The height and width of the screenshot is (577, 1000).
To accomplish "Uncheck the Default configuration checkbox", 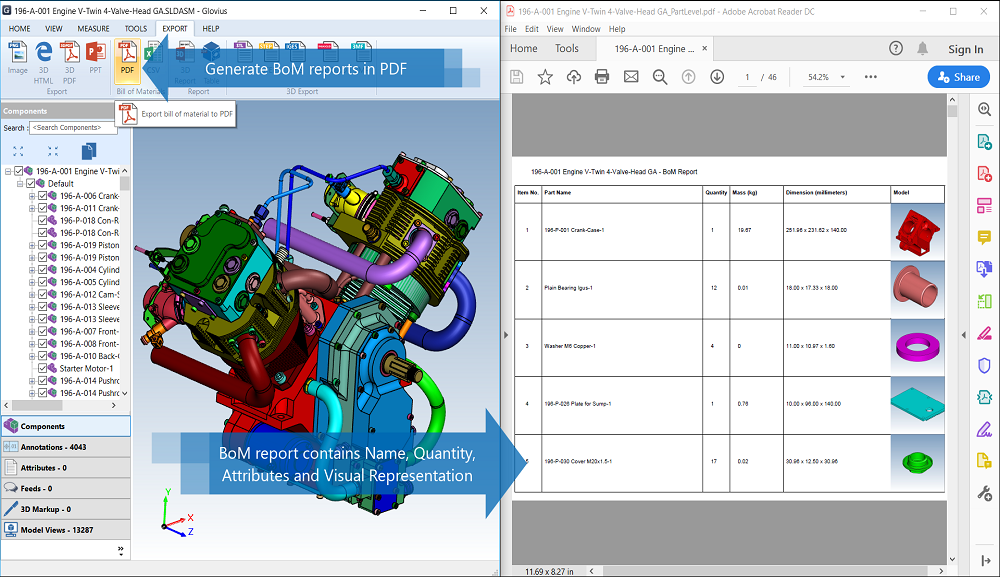I will point(31,184).
